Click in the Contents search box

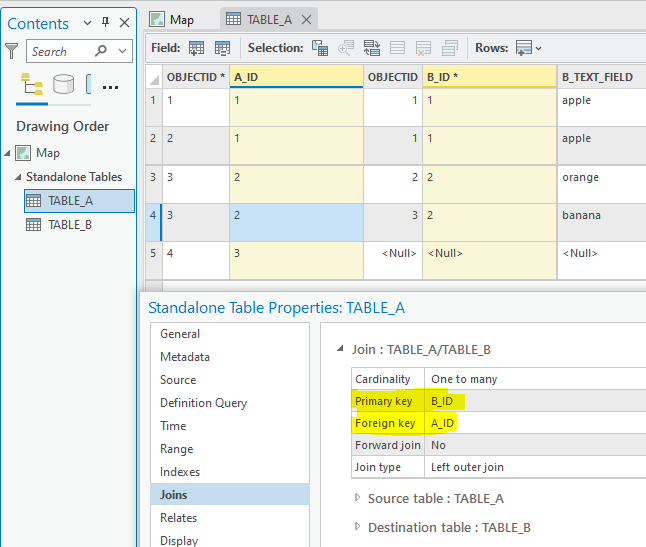(60, 51)
